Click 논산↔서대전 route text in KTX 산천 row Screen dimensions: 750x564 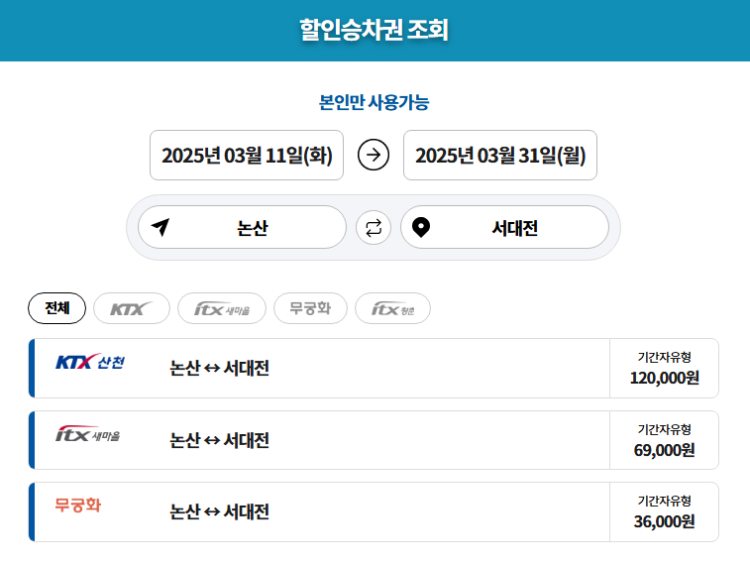(220, 368)
